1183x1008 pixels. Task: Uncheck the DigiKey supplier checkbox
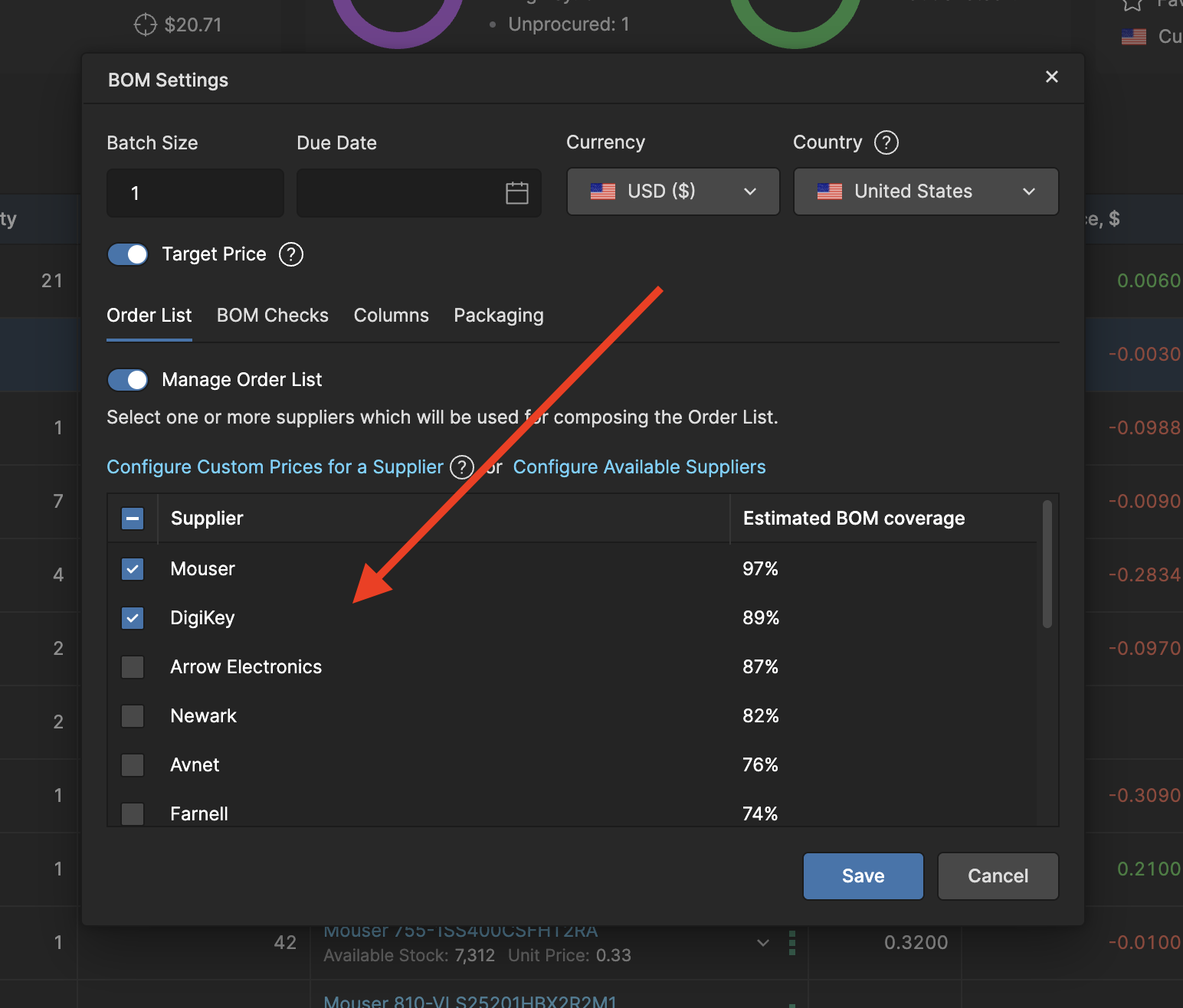click(x=133, y=618)
